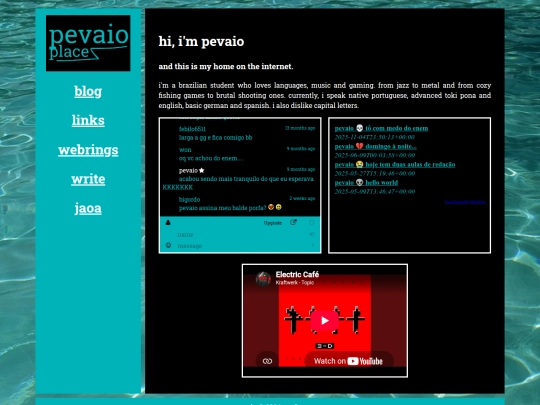
Task: Open the write page
Action: pyautogui.click(x=88, y=179)
